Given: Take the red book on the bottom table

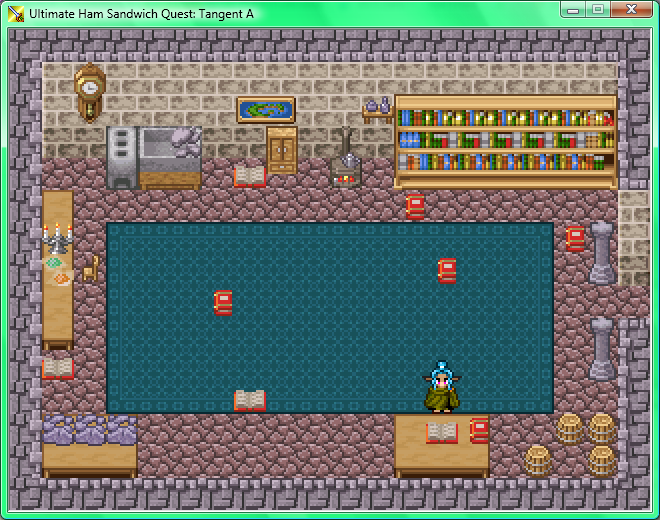Looking at the screenshot, I should 479,430.
